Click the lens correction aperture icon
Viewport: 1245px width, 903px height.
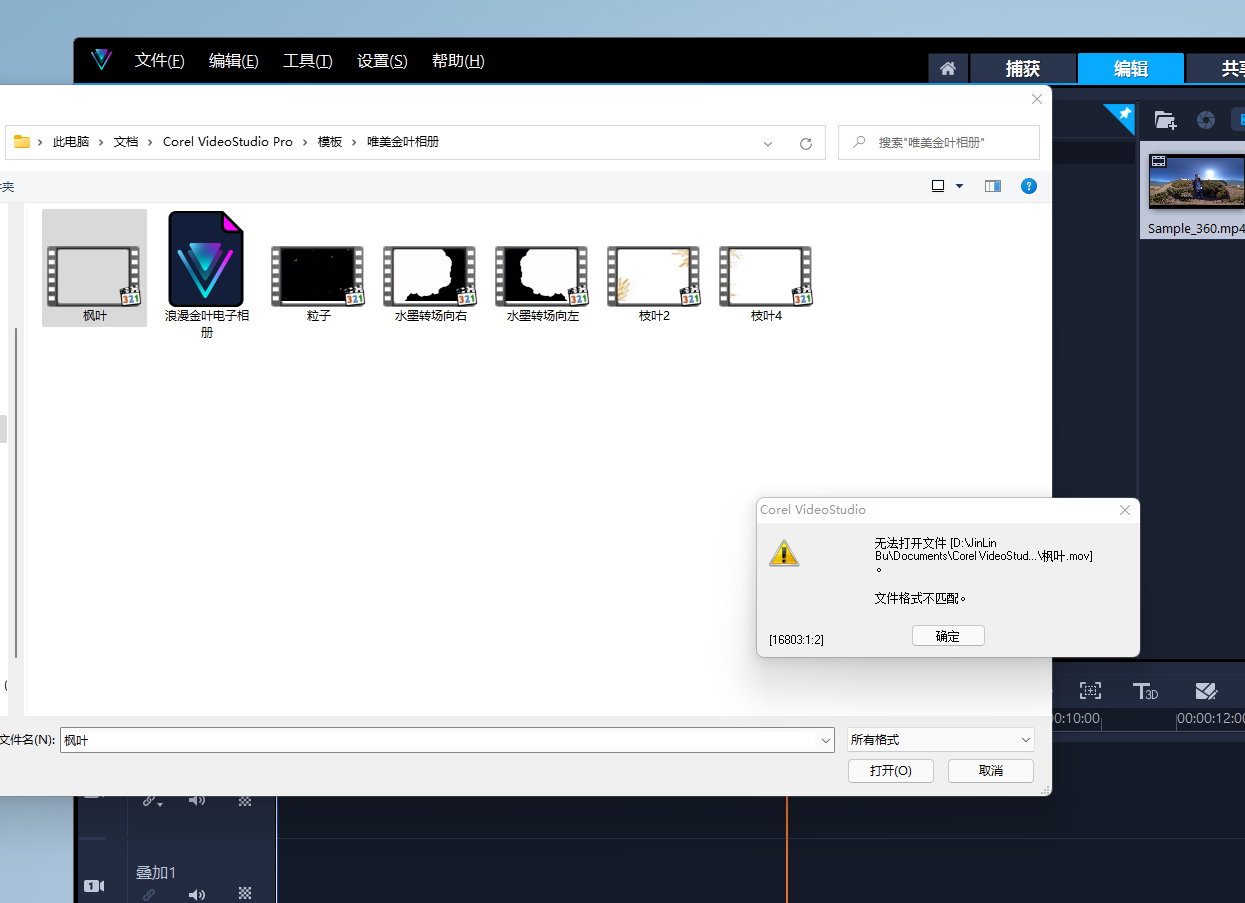click(x=1206, y=119)
